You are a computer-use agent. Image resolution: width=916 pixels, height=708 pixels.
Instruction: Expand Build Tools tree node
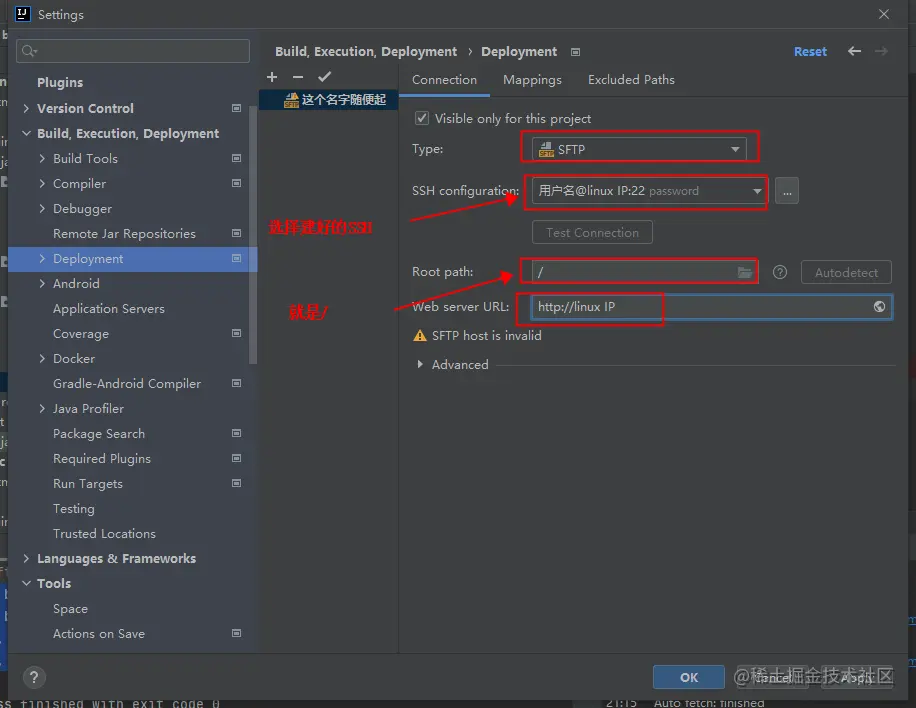42,158
